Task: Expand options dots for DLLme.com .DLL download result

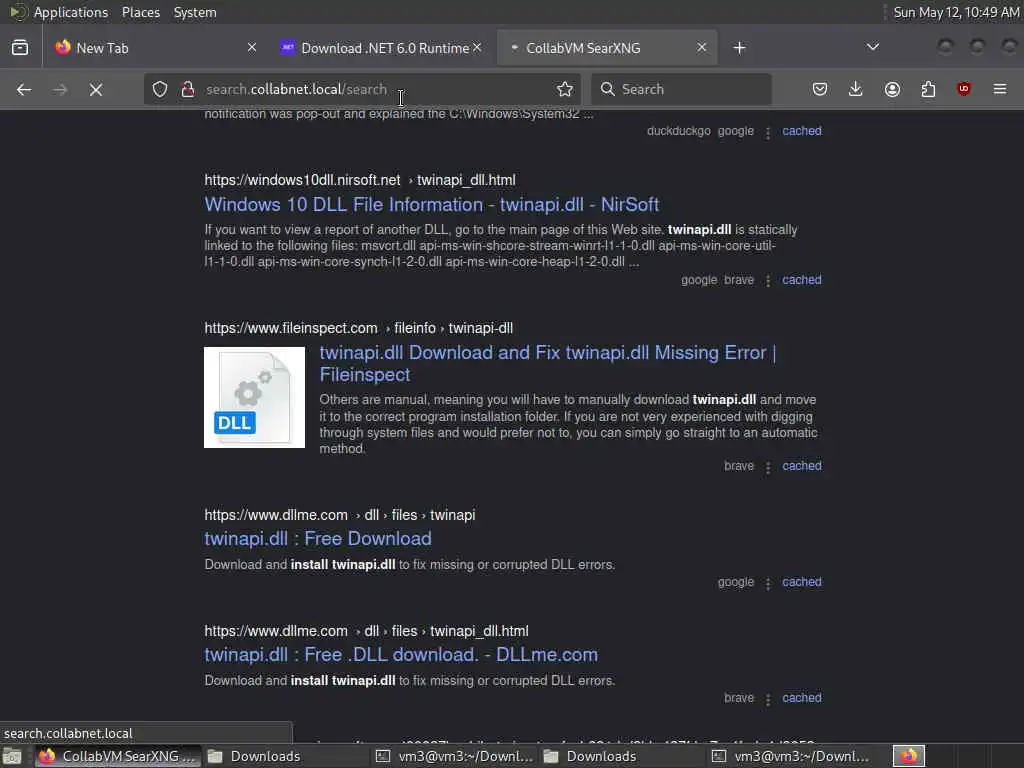Action: click(768, 699)
